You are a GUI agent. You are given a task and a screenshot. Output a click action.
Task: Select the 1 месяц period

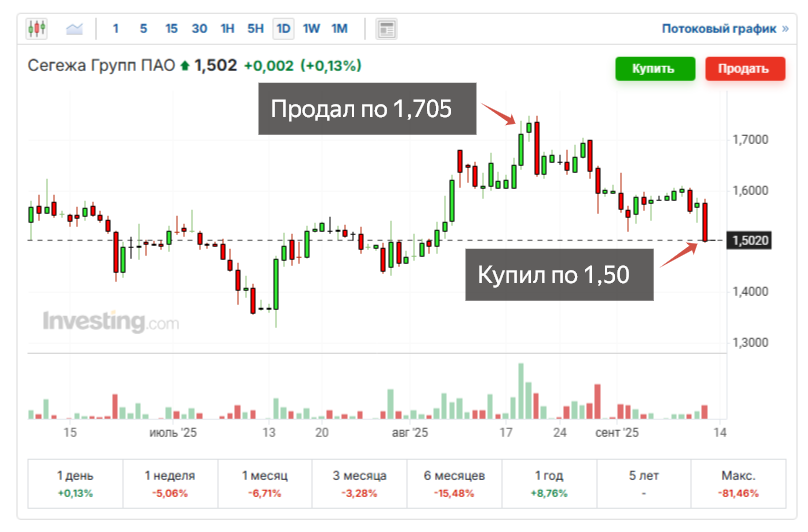click(x=265, y=484)
